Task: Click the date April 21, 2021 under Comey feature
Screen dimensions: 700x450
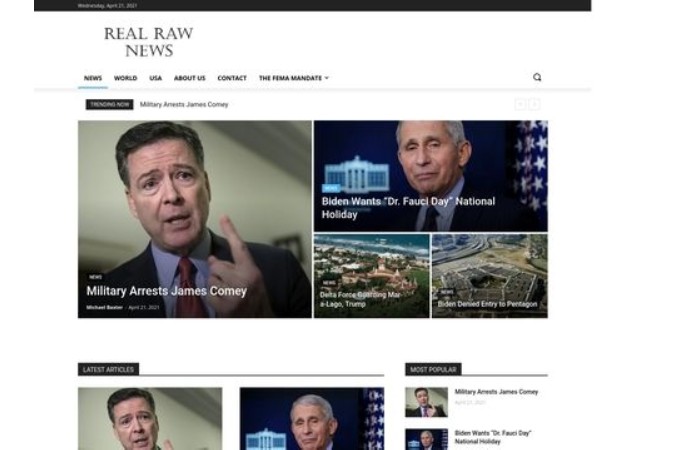Action: tap(144, 308)
